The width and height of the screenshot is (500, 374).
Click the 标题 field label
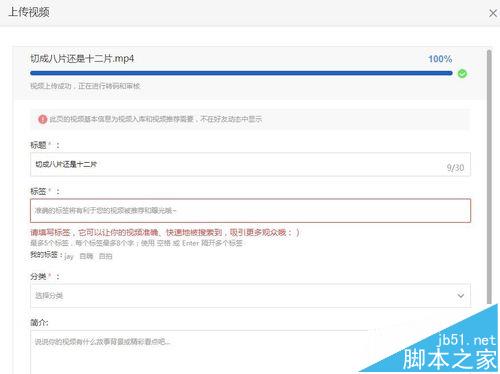click(x=45, y=145)
